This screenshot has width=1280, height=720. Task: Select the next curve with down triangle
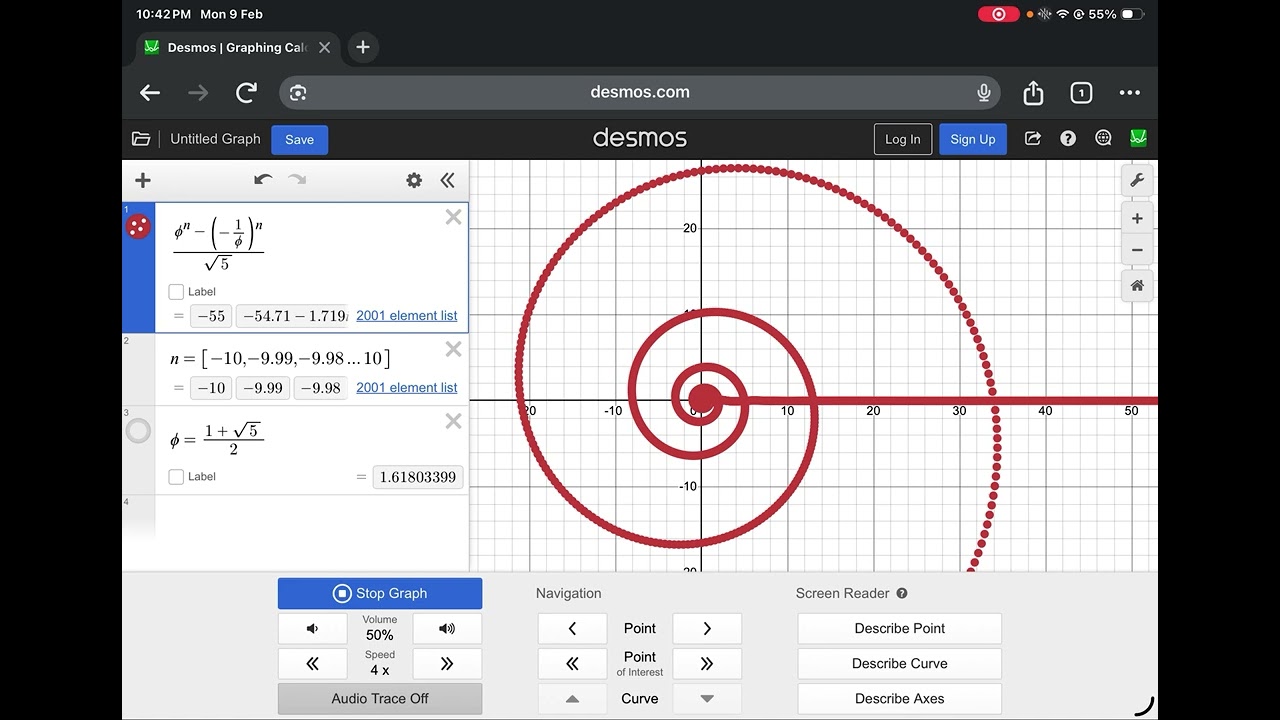(707, 699)
